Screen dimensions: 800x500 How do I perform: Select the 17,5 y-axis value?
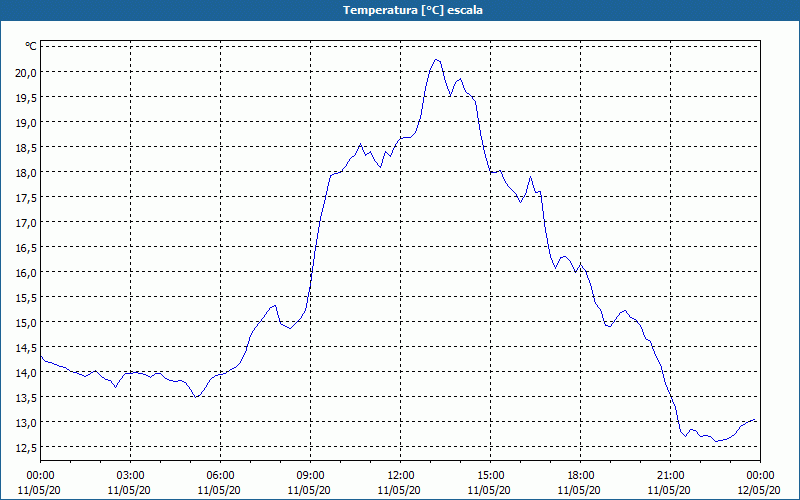(26, 197)
